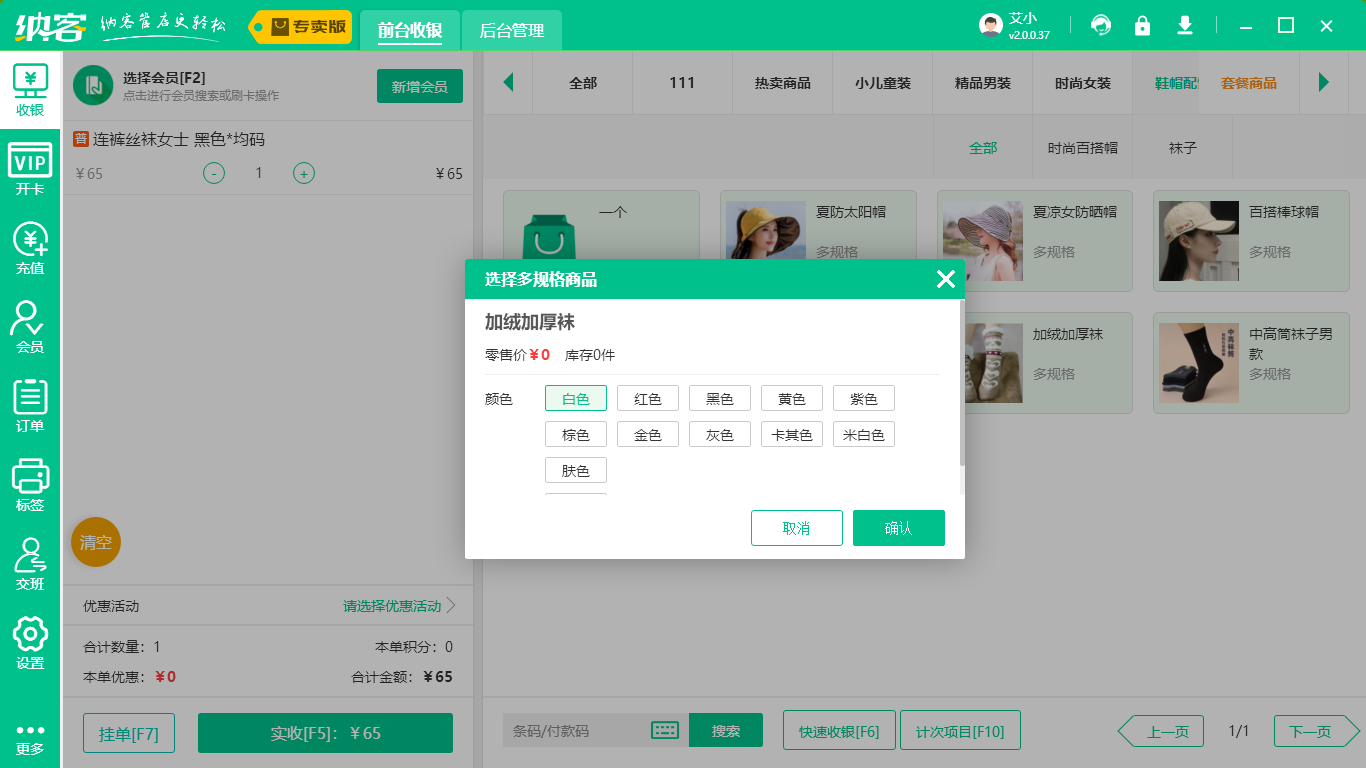Select the 收银 cashier sidebar icon
Screen dimensions: 1366x768
coord(29,88)
